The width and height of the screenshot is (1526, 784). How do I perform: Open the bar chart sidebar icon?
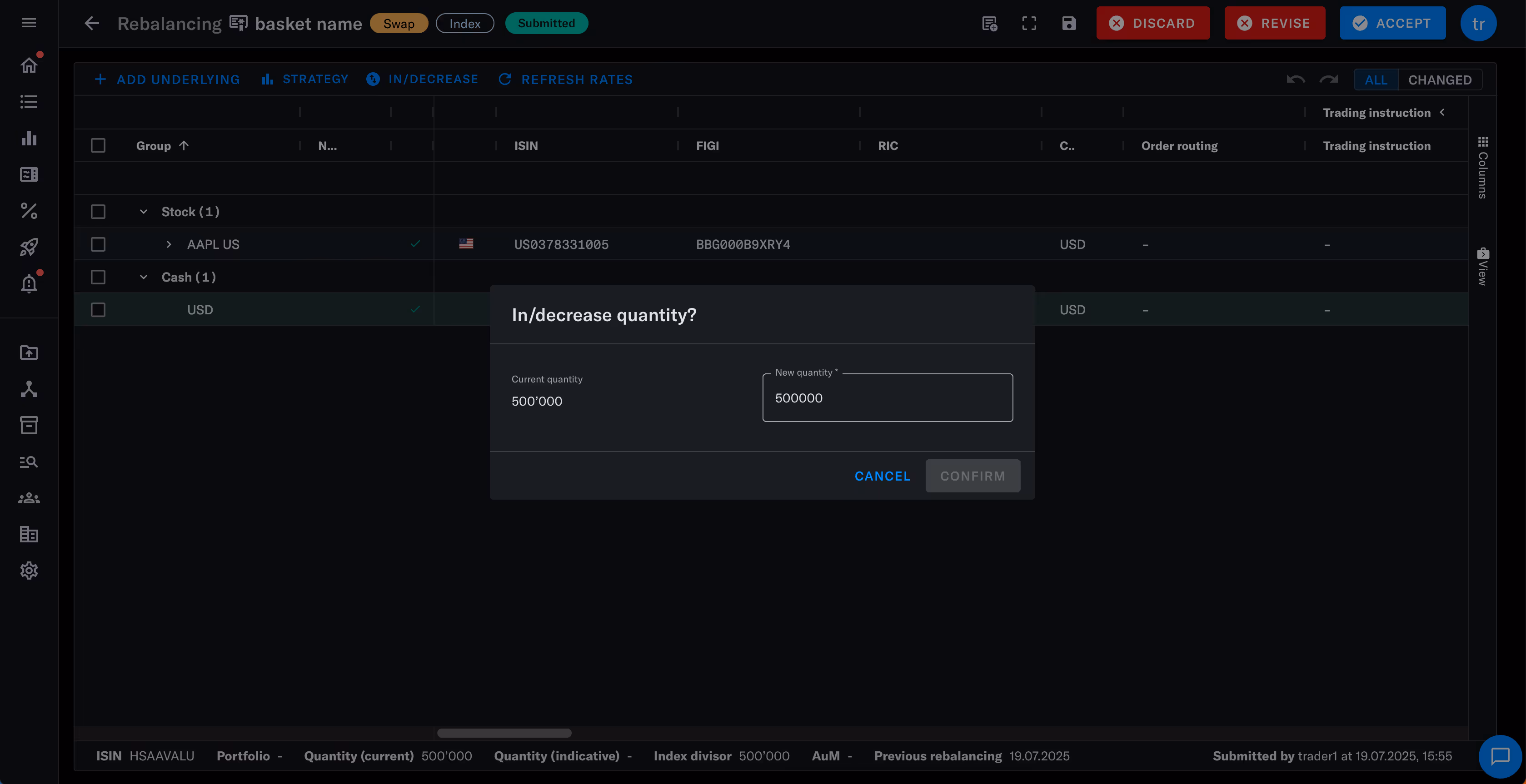click(x=29, y=139)
